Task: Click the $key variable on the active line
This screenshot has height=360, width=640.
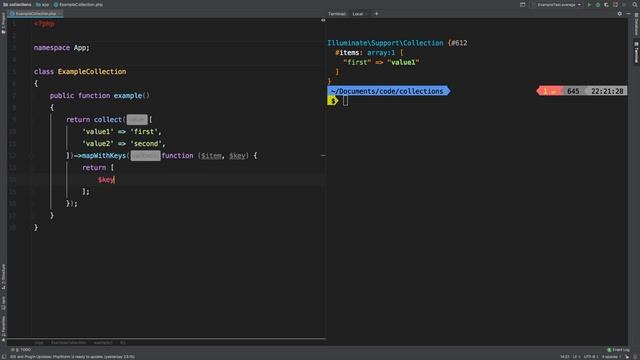Action: [106, 180]
